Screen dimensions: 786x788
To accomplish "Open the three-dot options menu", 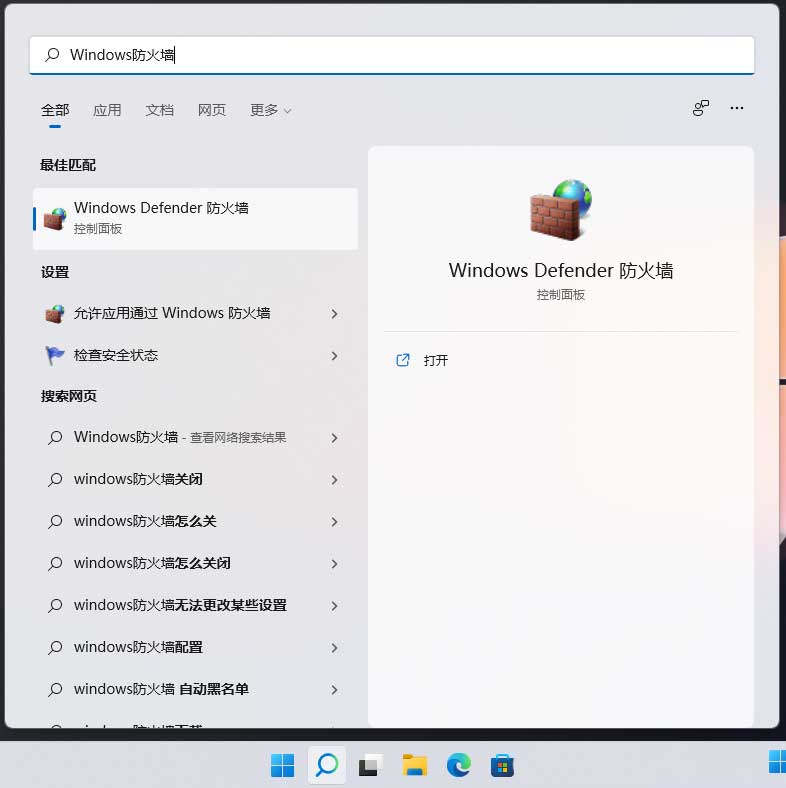I will [737, 108].
